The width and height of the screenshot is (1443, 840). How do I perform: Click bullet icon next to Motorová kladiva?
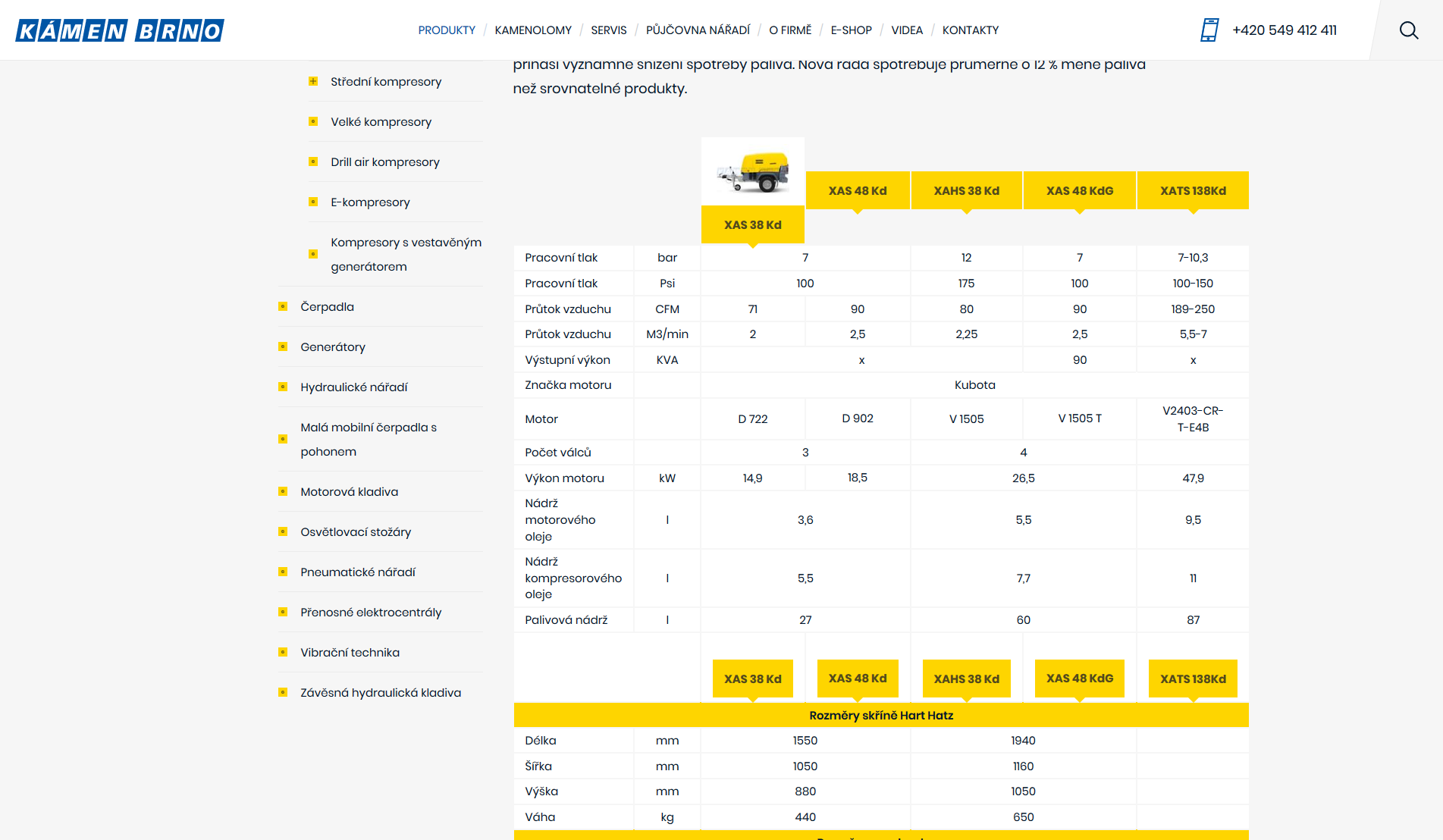click(283, 491)
